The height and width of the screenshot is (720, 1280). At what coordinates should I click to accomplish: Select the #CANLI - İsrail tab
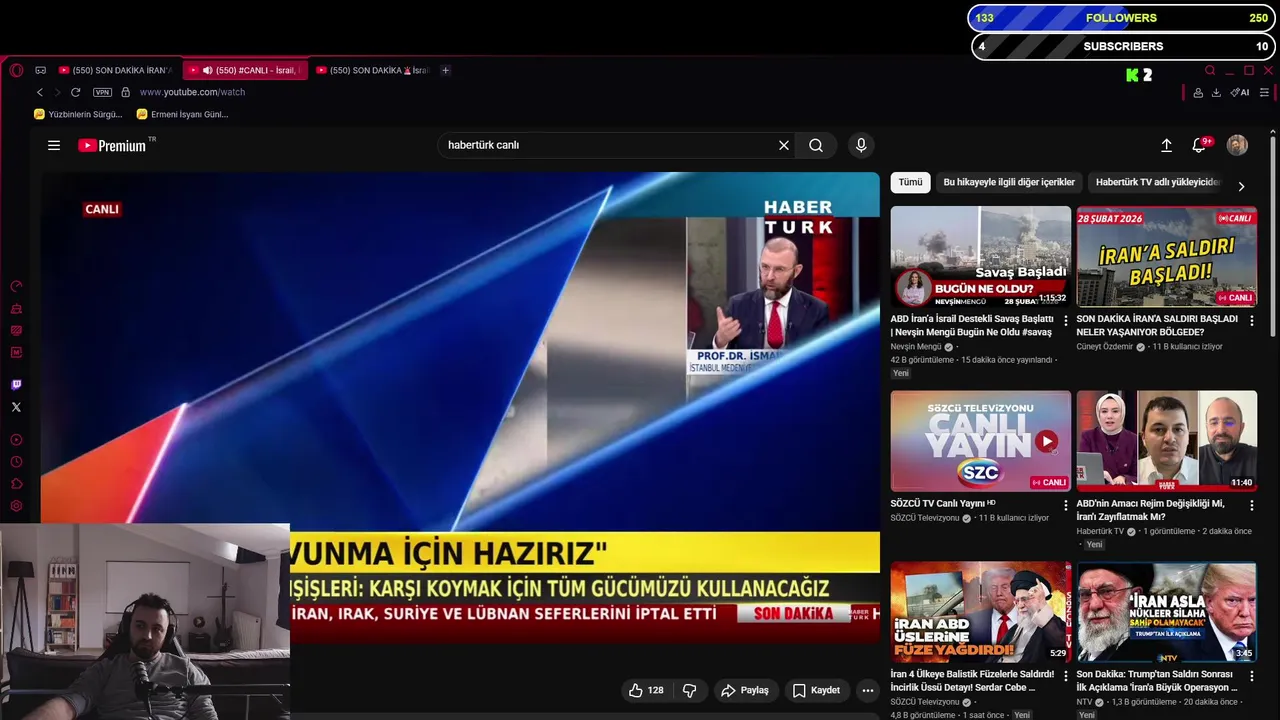pyautogui.click(x=246, y=70)
